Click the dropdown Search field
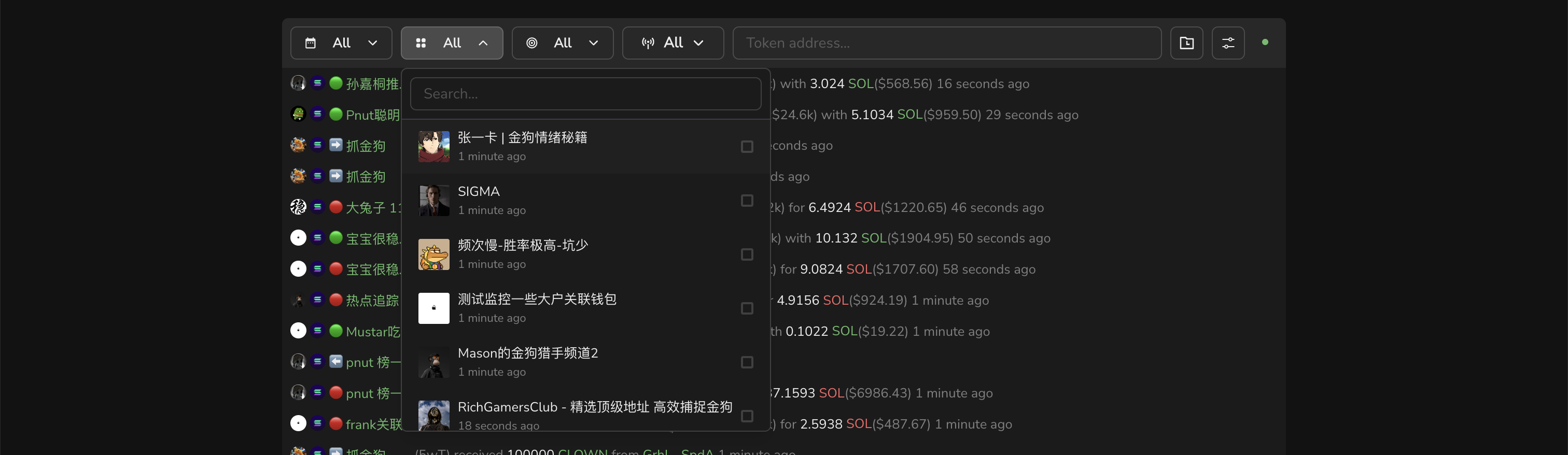The image size is (1568, 455). pos(585,94)
